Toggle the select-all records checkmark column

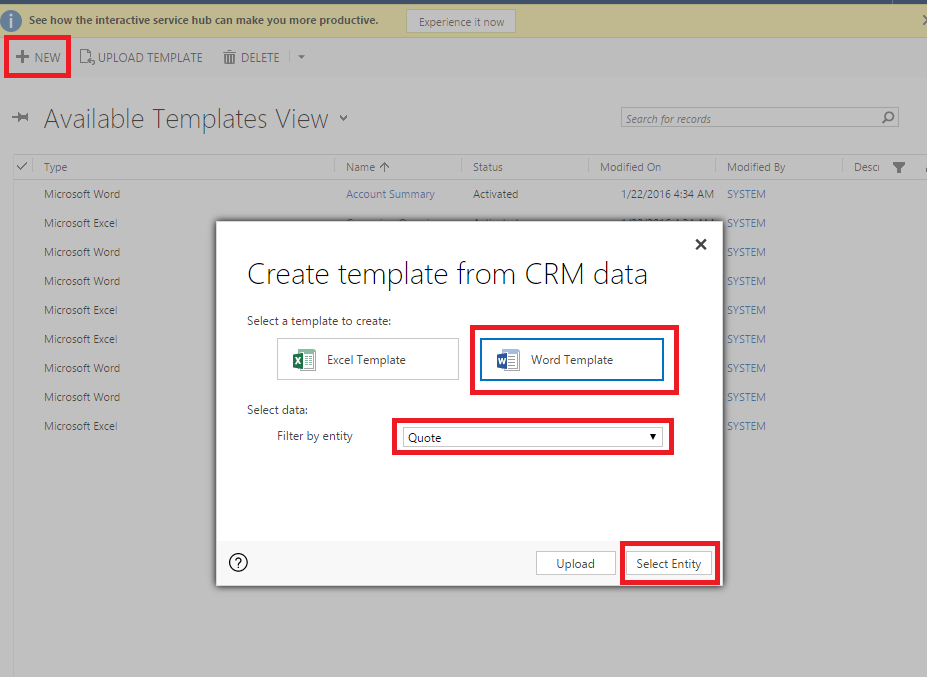click(x=22, y=166)
